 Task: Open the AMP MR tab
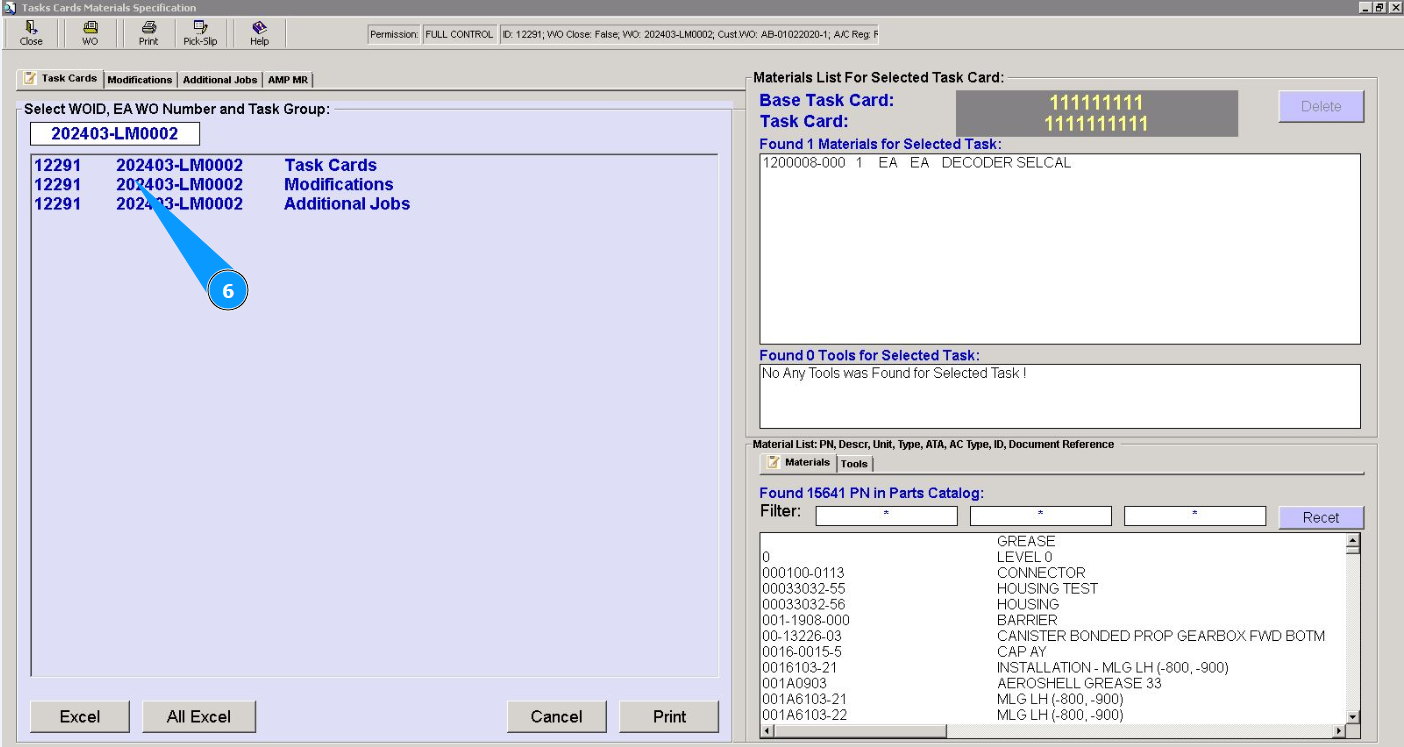(288, 80)
